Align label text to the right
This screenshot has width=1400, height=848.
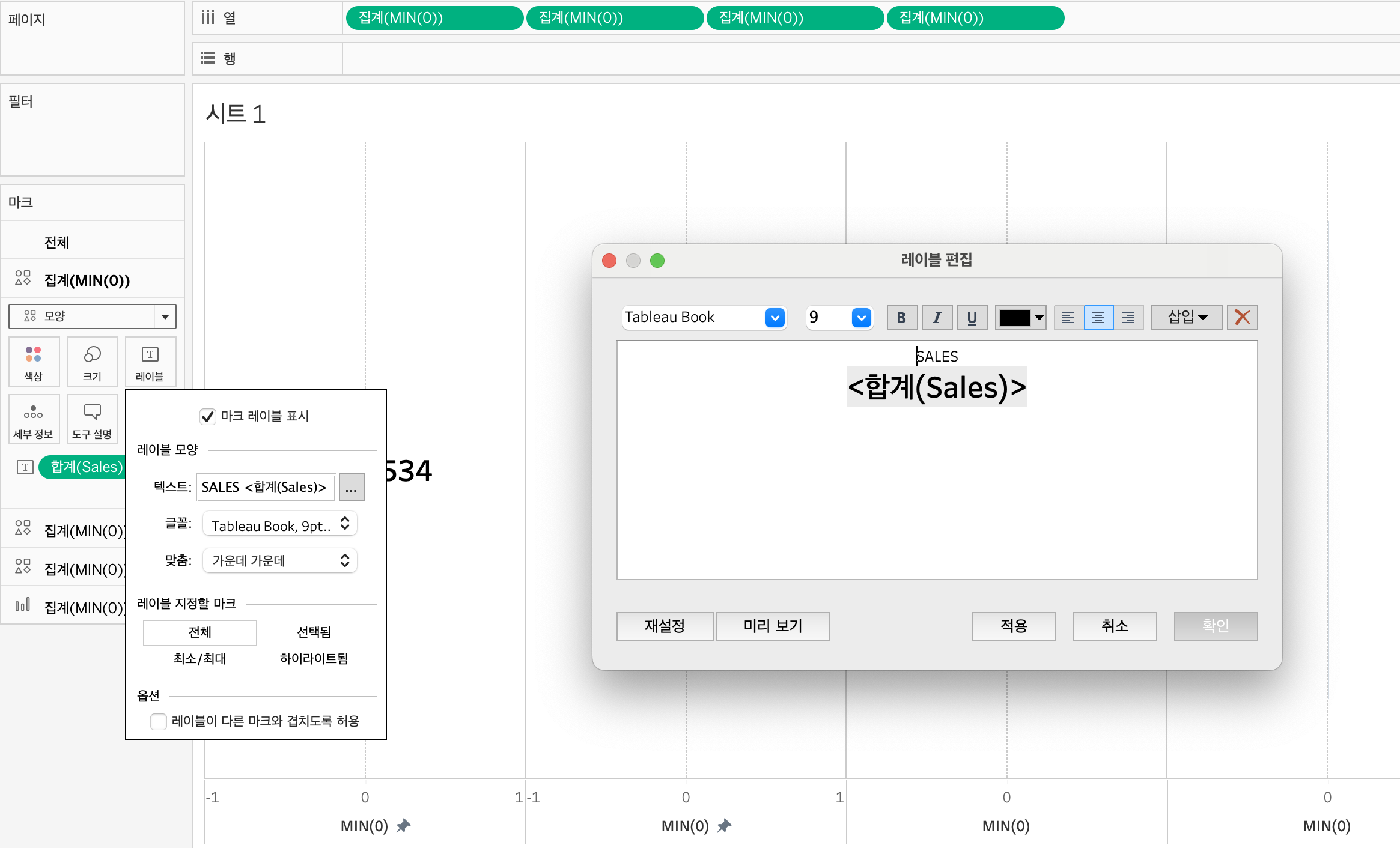tap(1128, 318)
